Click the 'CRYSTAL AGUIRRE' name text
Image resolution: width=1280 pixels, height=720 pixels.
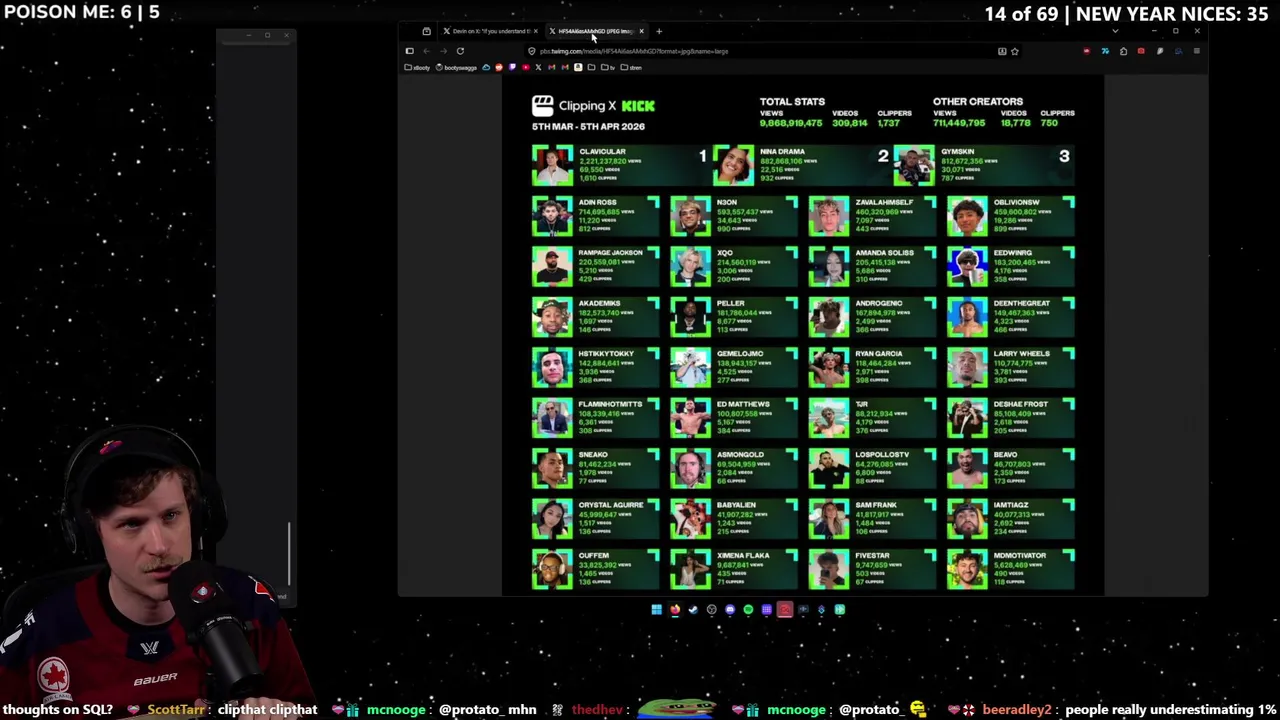[610, 505]
